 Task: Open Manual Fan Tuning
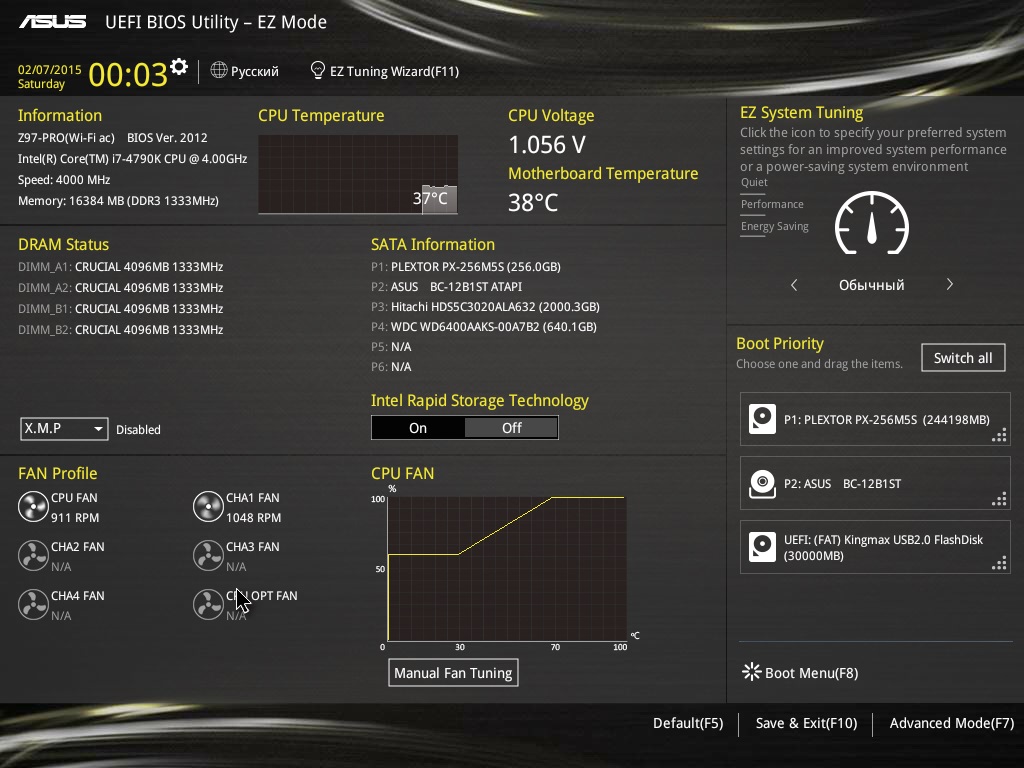tap(453, 673)
